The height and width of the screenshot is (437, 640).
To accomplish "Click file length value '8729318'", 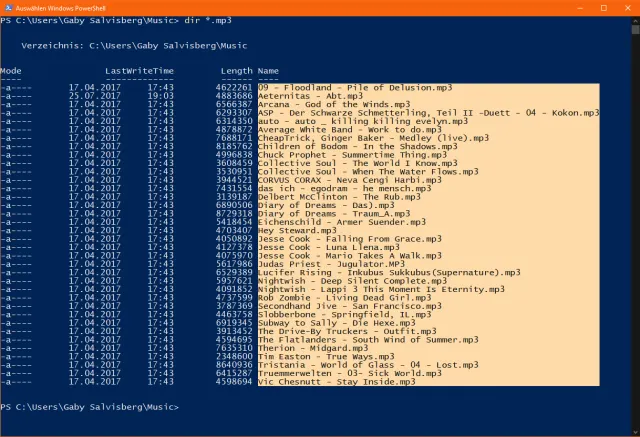I will tap(234, 214).
